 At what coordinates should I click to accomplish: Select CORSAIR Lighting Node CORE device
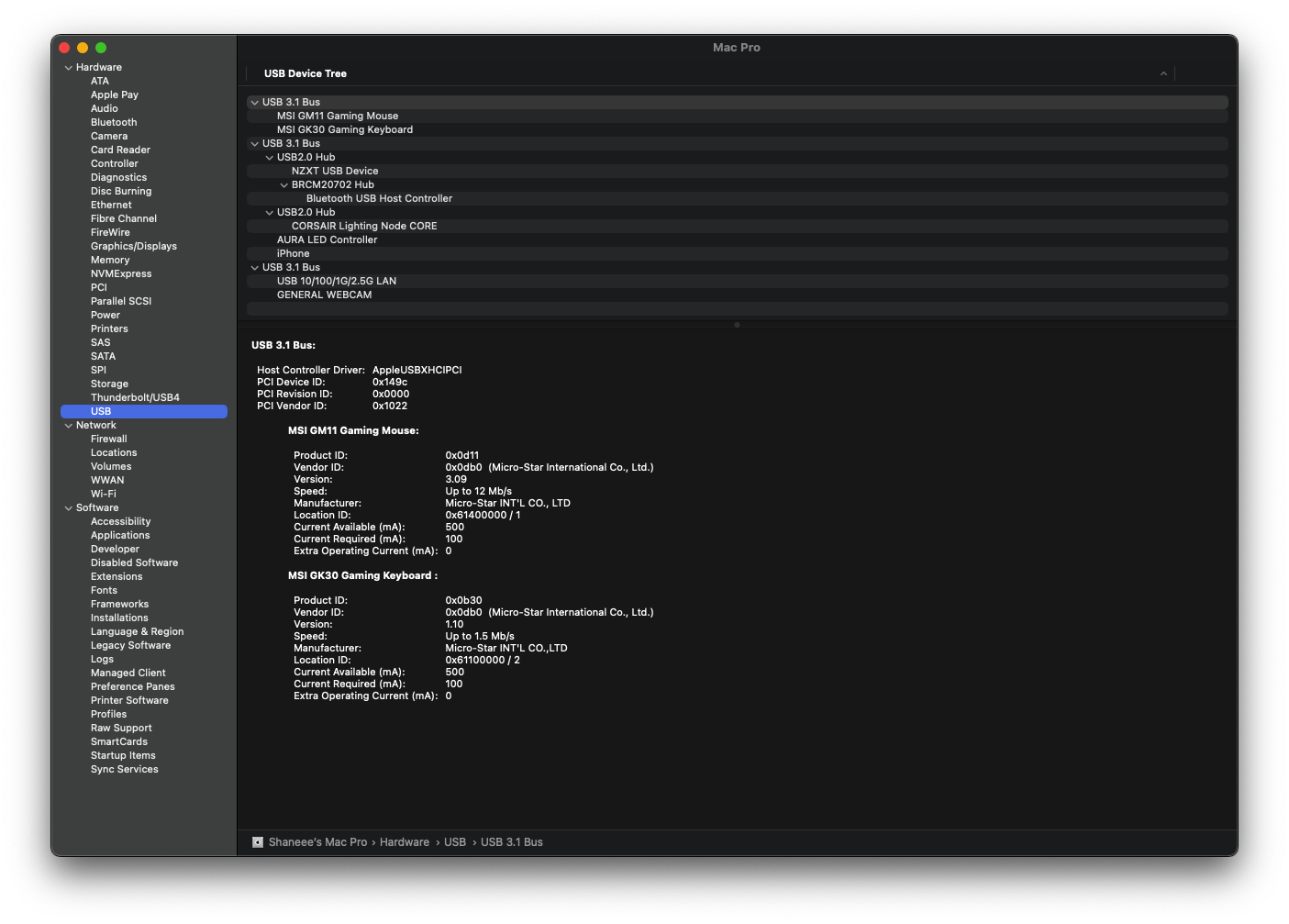tap(364, 226)
